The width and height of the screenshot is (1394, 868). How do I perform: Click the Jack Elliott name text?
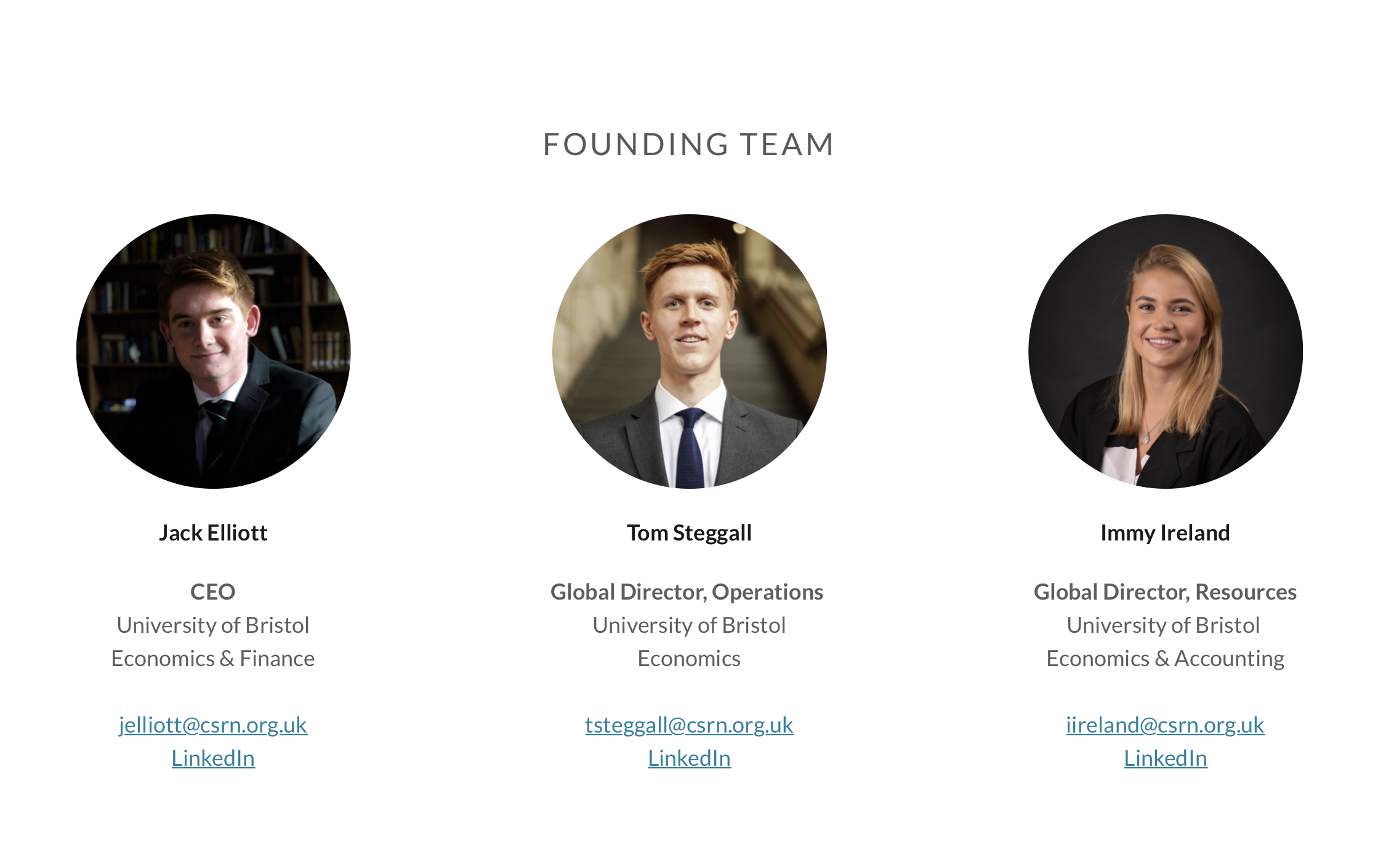click(213, 532)
